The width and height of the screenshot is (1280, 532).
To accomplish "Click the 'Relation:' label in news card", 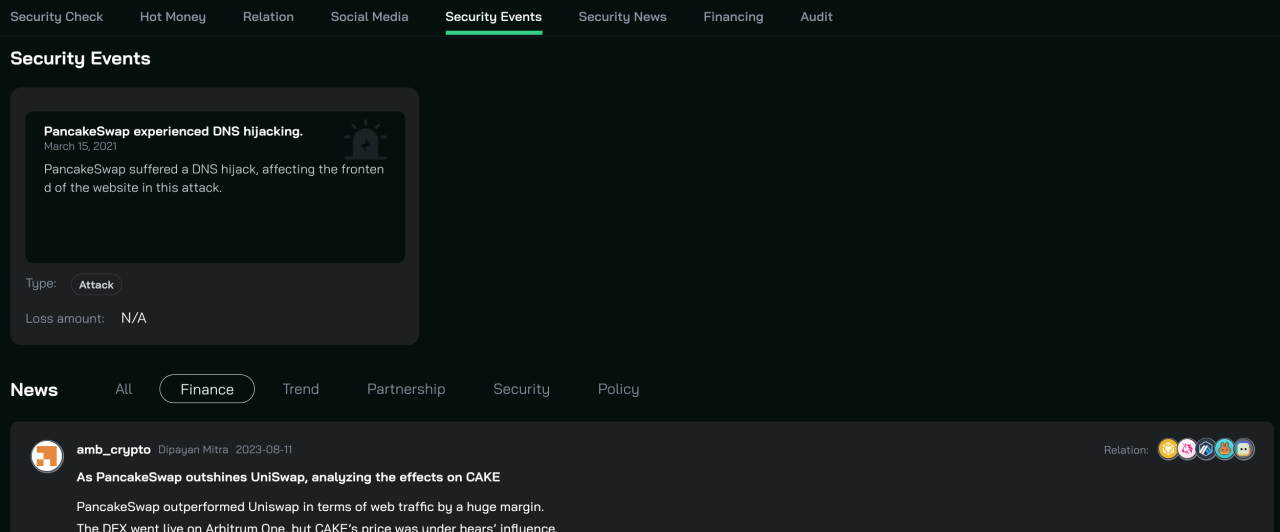I will [1126, 450].
